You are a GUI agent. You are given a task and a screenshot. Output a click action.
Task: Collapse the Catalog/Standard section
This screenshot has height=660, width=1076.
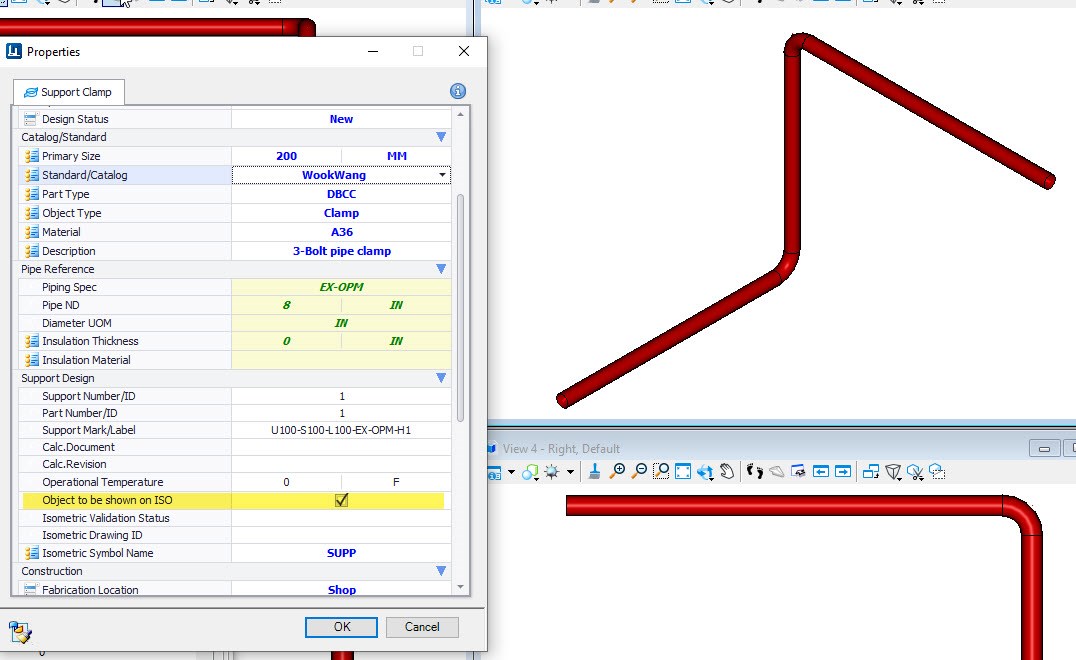(441, 137)
